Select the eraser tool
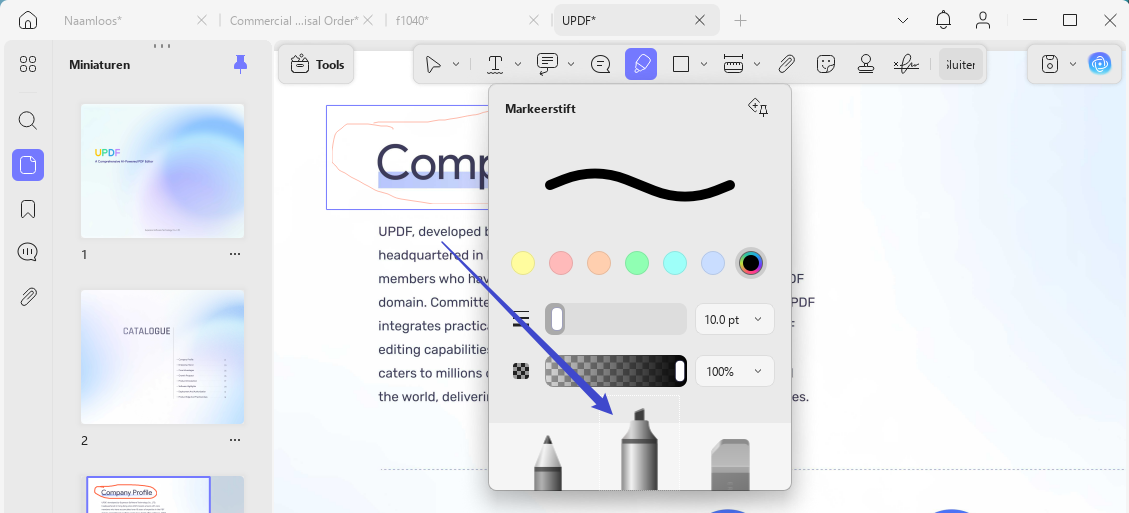 coord(730,464)
